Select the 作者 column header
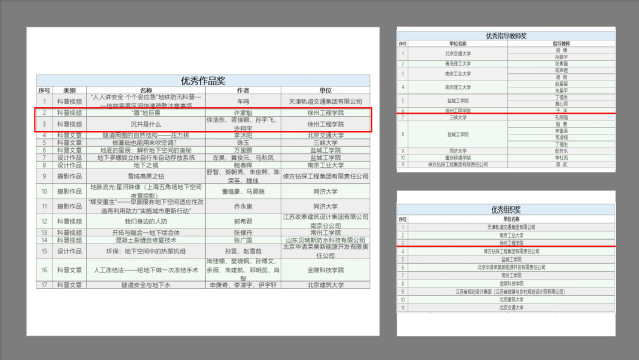Viewport: 639px width, 360px height. coord(243,90)
